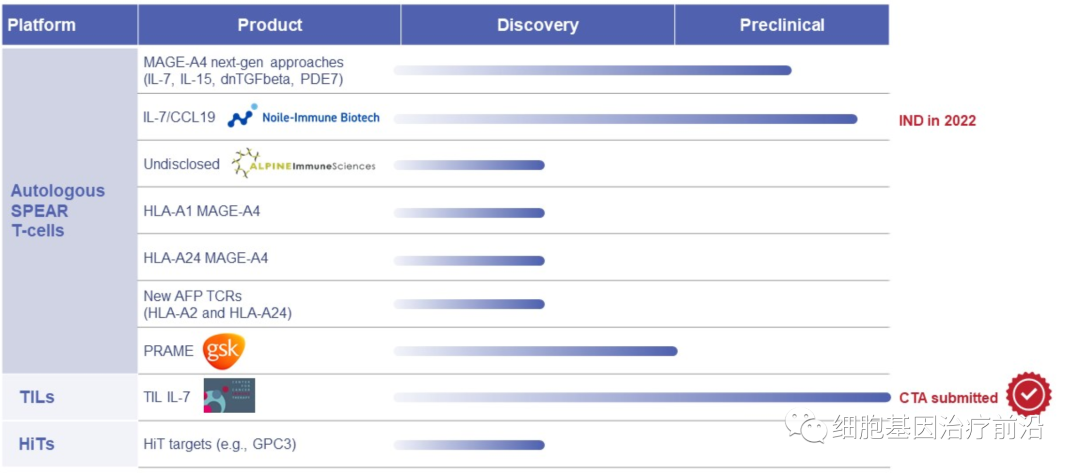The image size is (1080, 475).
Task: Click the PRAME progress bar
Action: (x=536, y=351)
